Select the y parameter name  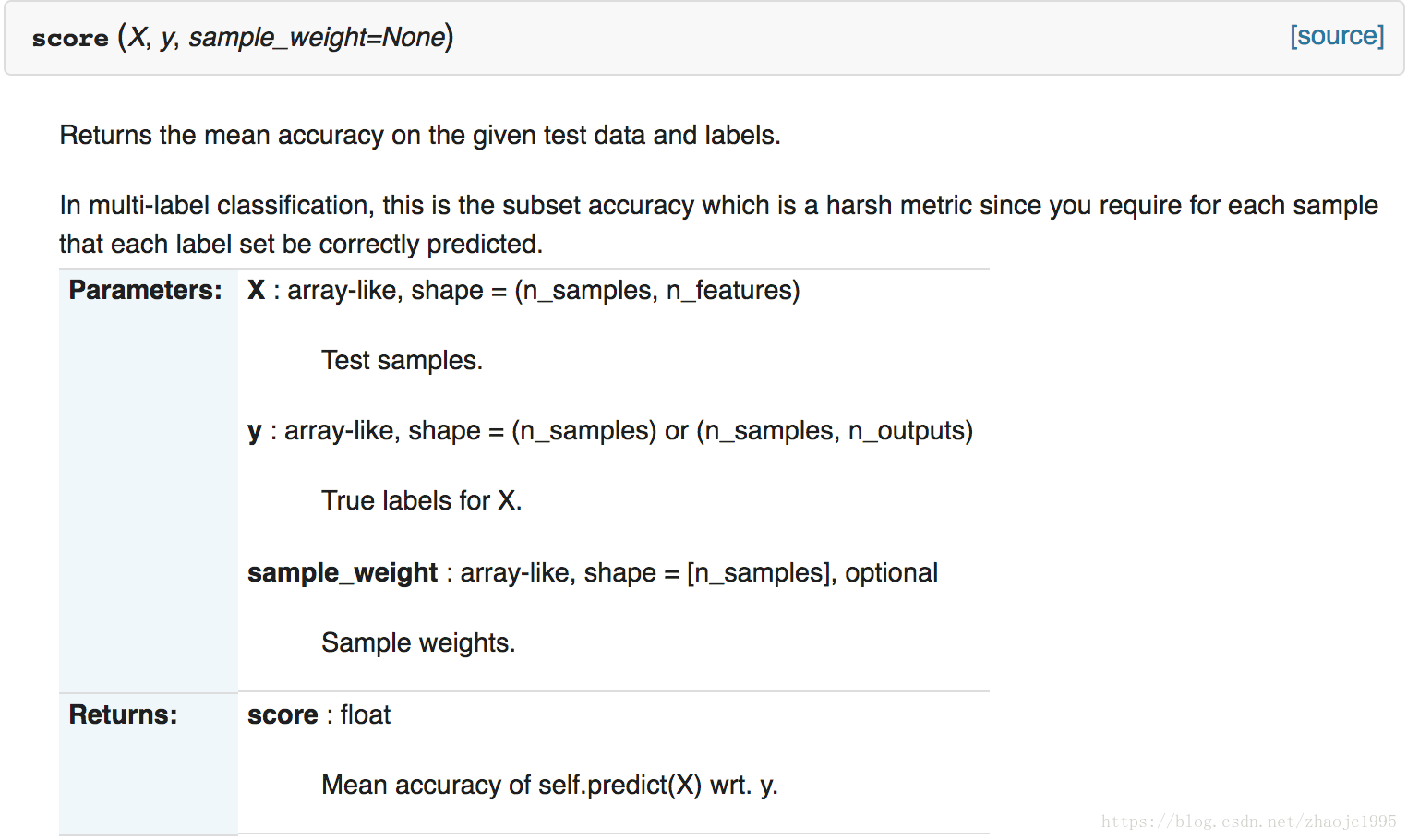click(x=255, y=431)
